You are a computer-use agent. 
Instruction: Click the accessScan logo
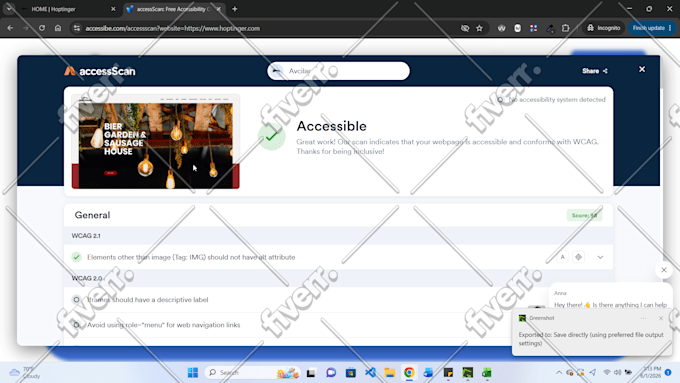(100, 71)
